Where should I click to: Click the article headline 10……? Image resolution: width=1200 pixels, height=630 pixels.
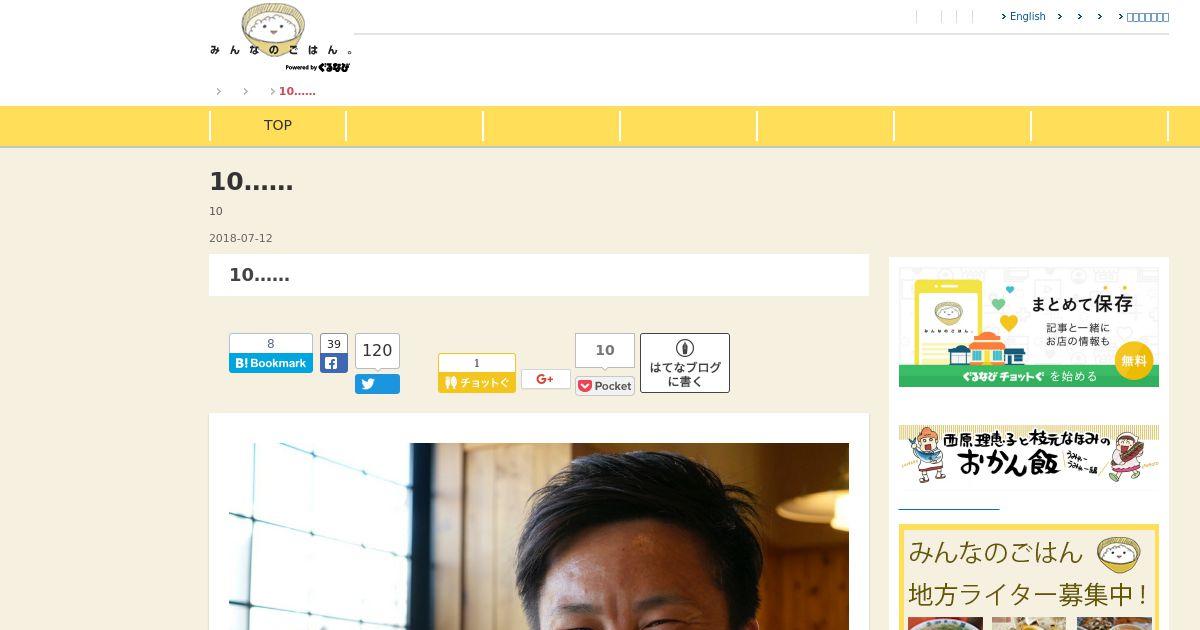251,181
